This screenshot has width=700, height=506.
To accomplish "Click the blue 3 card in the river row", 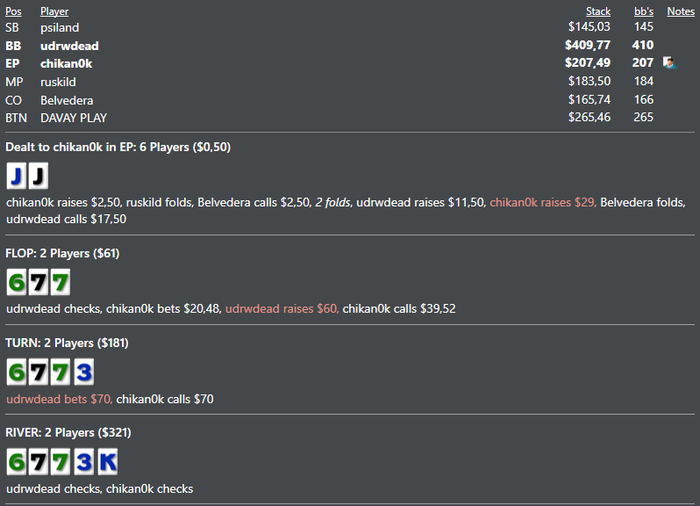I will click(83, 462).
